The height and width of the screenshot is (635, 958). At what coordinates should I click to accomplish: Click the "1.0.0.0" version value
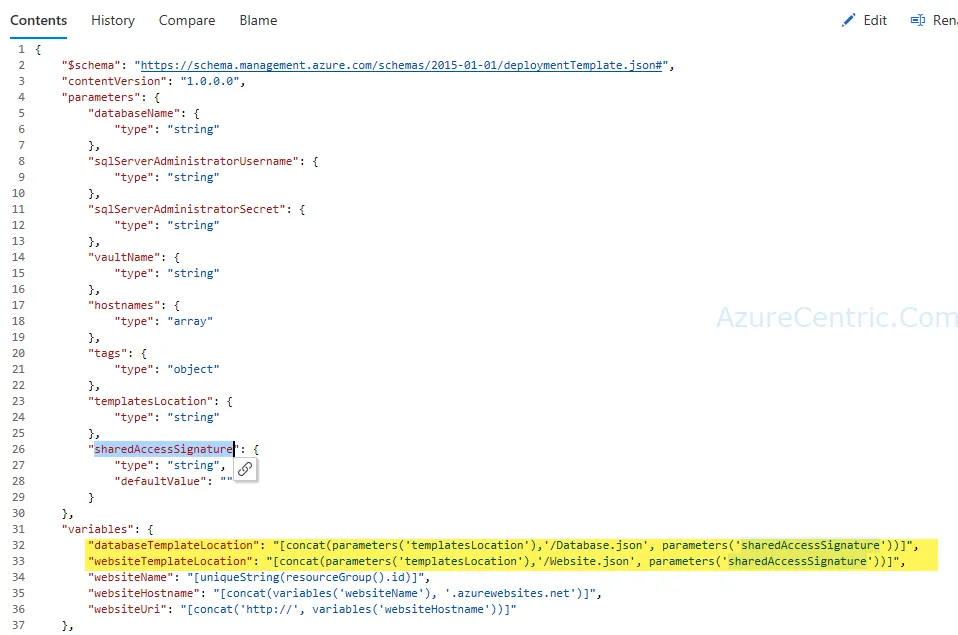click(x=210, y=81)
